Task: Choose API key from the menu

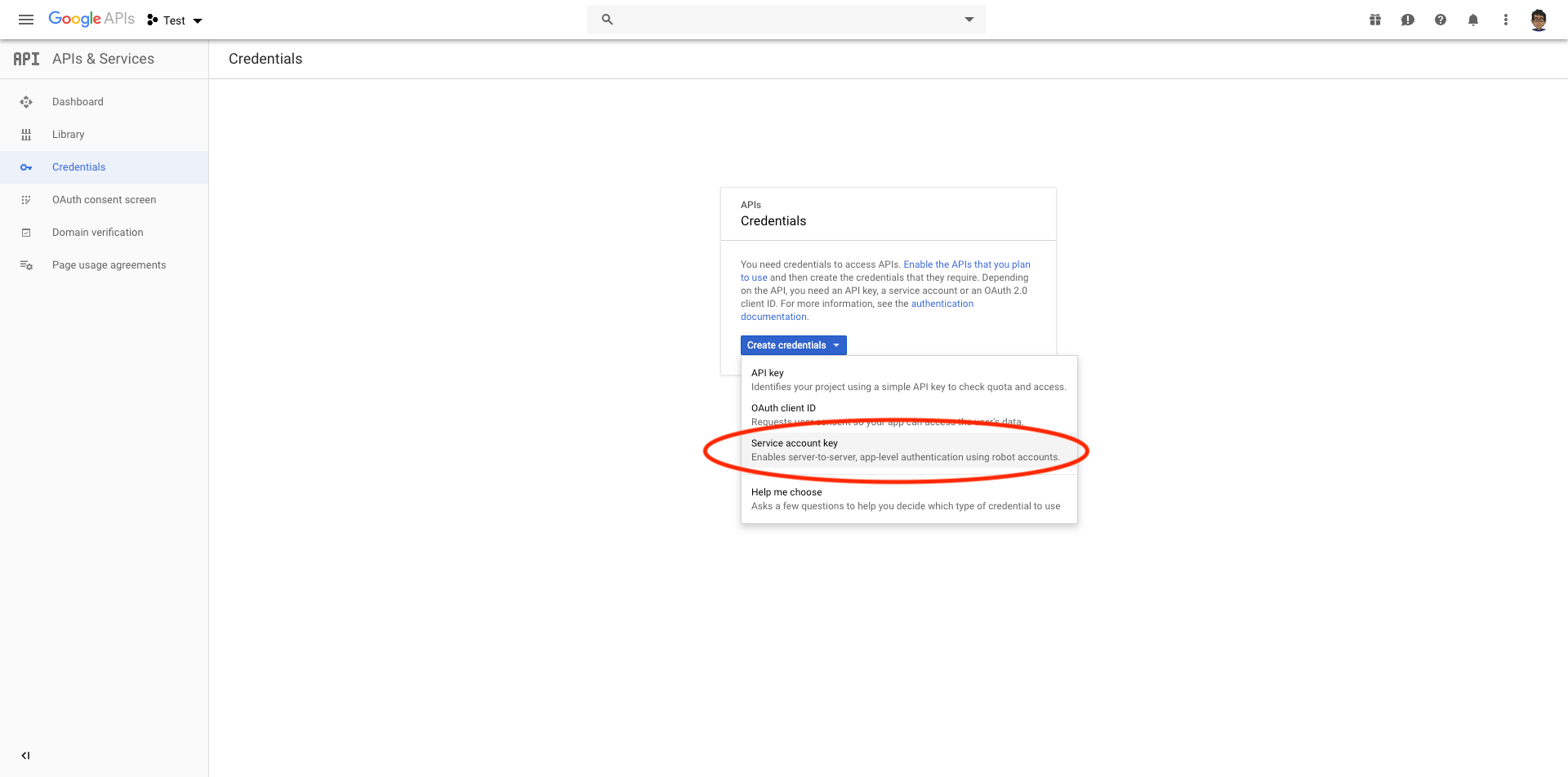Action: [908, 380]
